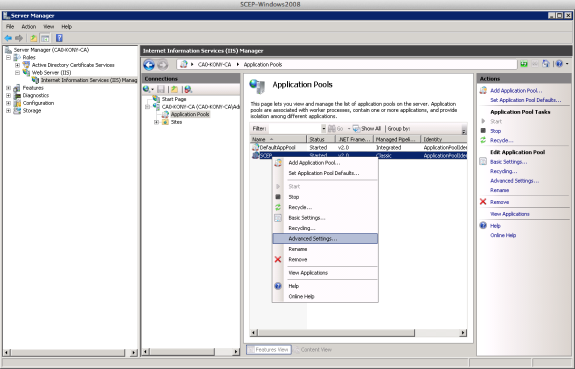Viewport: 575px width, 369px height.
Task: Click the Name column header
Action: 278,139
